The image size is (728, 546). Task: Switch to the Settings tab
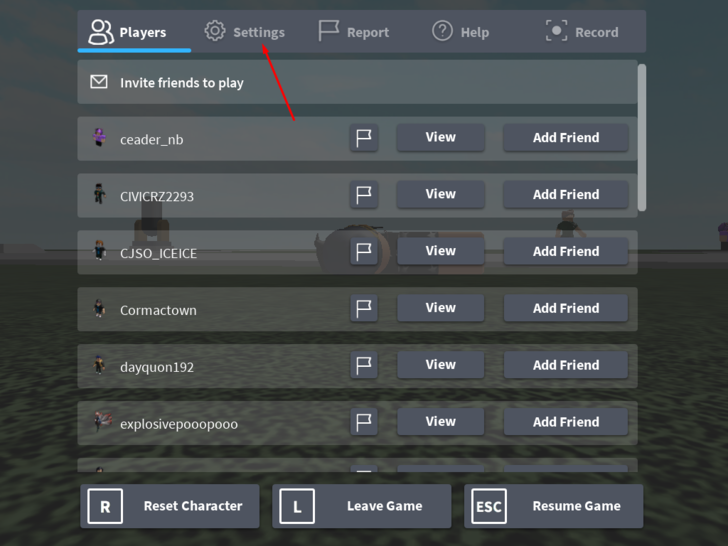click(245, 32)
